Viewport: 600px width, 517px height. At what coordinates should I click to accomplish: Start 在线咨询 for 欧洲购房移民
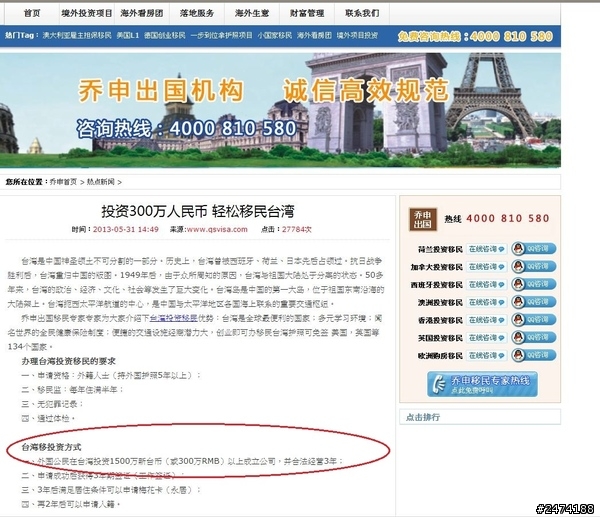(487, 356)
